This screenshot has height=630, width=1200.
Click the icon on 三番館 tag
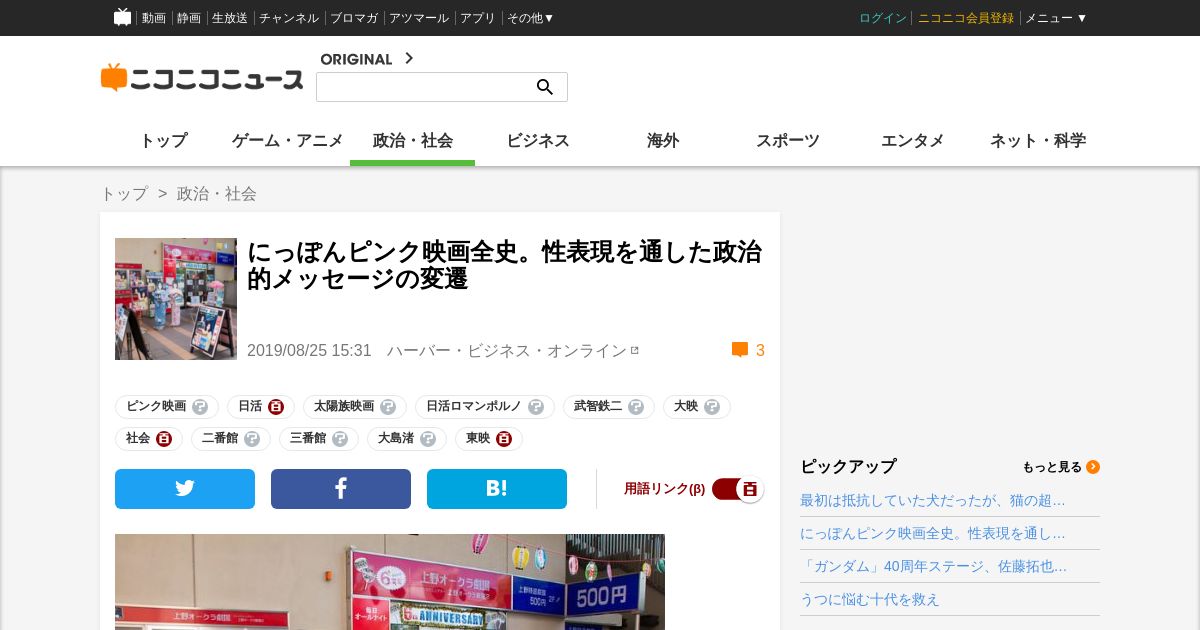click(340, 439)
